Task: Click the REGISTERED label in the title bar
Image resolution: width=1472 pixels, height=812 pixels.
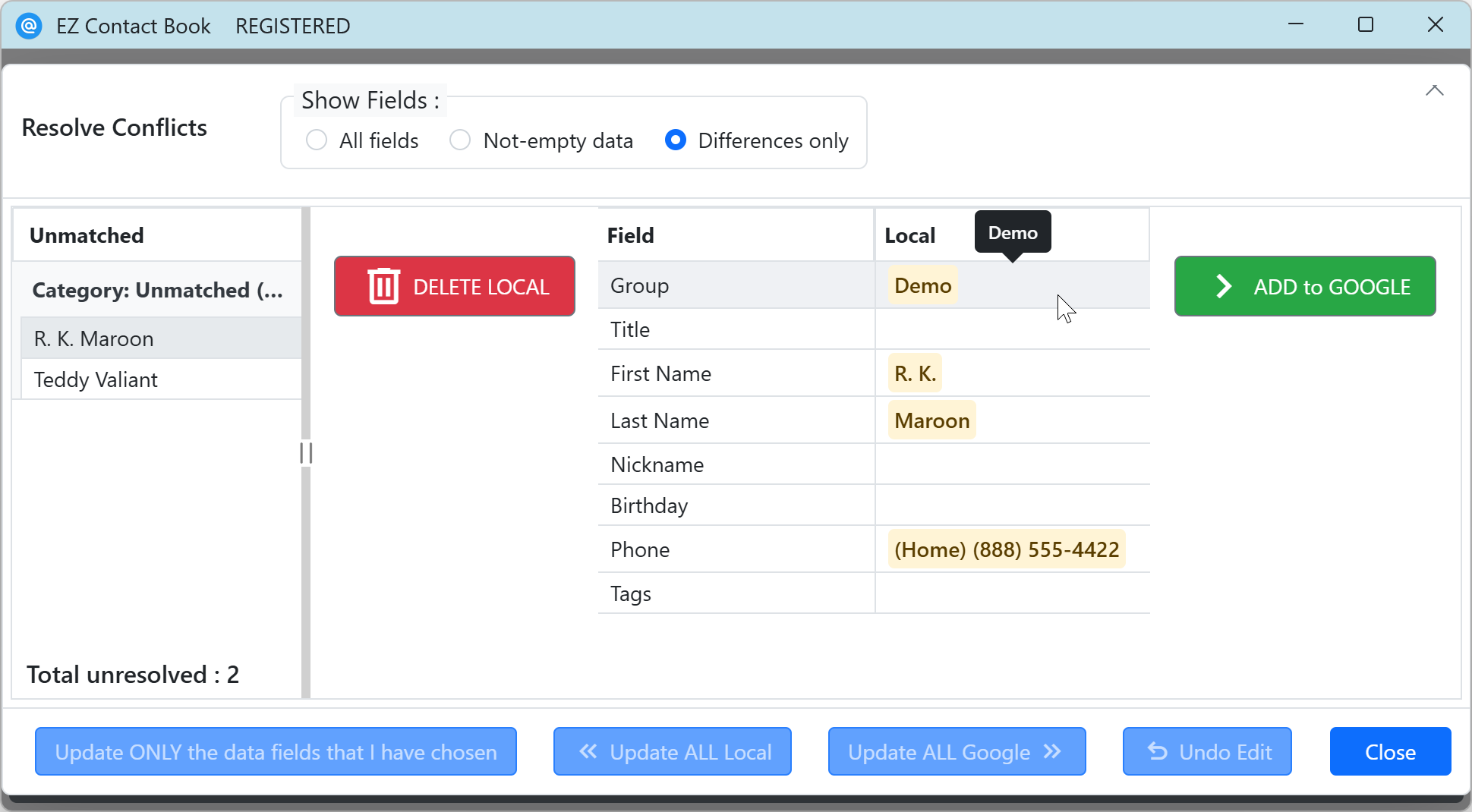Action: 292,25
